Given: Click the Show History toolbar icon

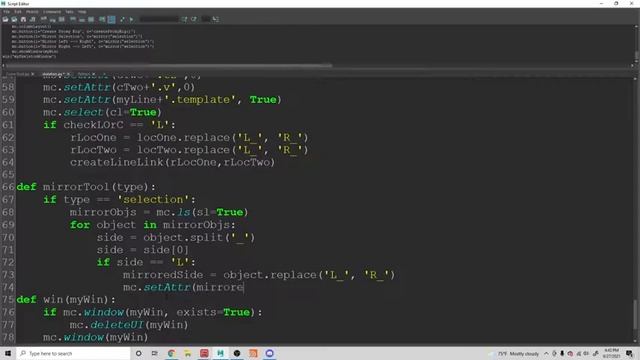Looking at the screenshot, I should pos(73,19).
